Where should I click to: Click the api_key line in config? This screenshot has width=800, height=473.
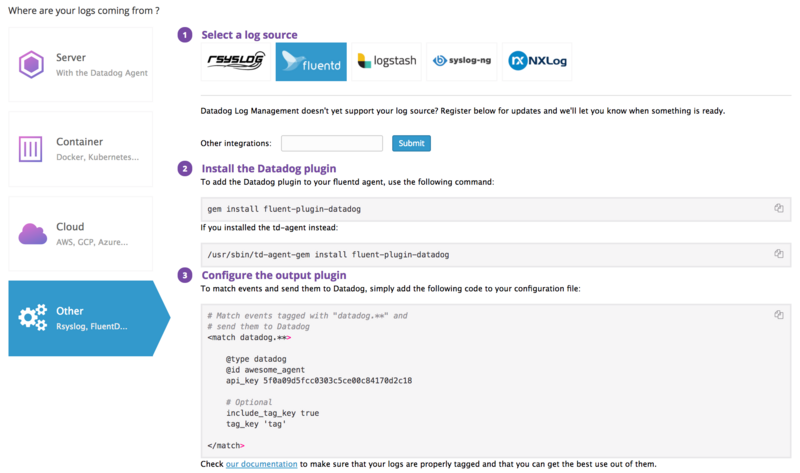pyautogui.click(x=319, y=381)
